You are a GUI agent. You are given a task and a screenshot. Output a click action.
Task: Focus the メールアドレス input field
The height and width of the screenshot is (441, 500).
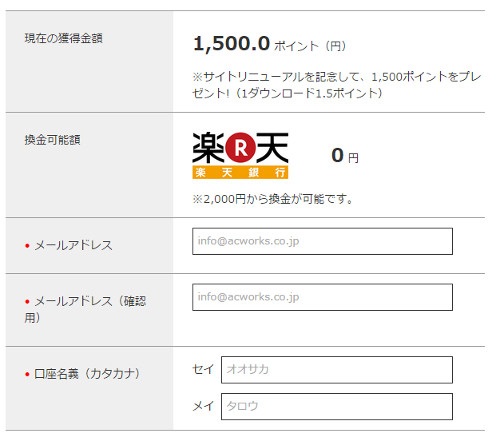pos(322,241)
